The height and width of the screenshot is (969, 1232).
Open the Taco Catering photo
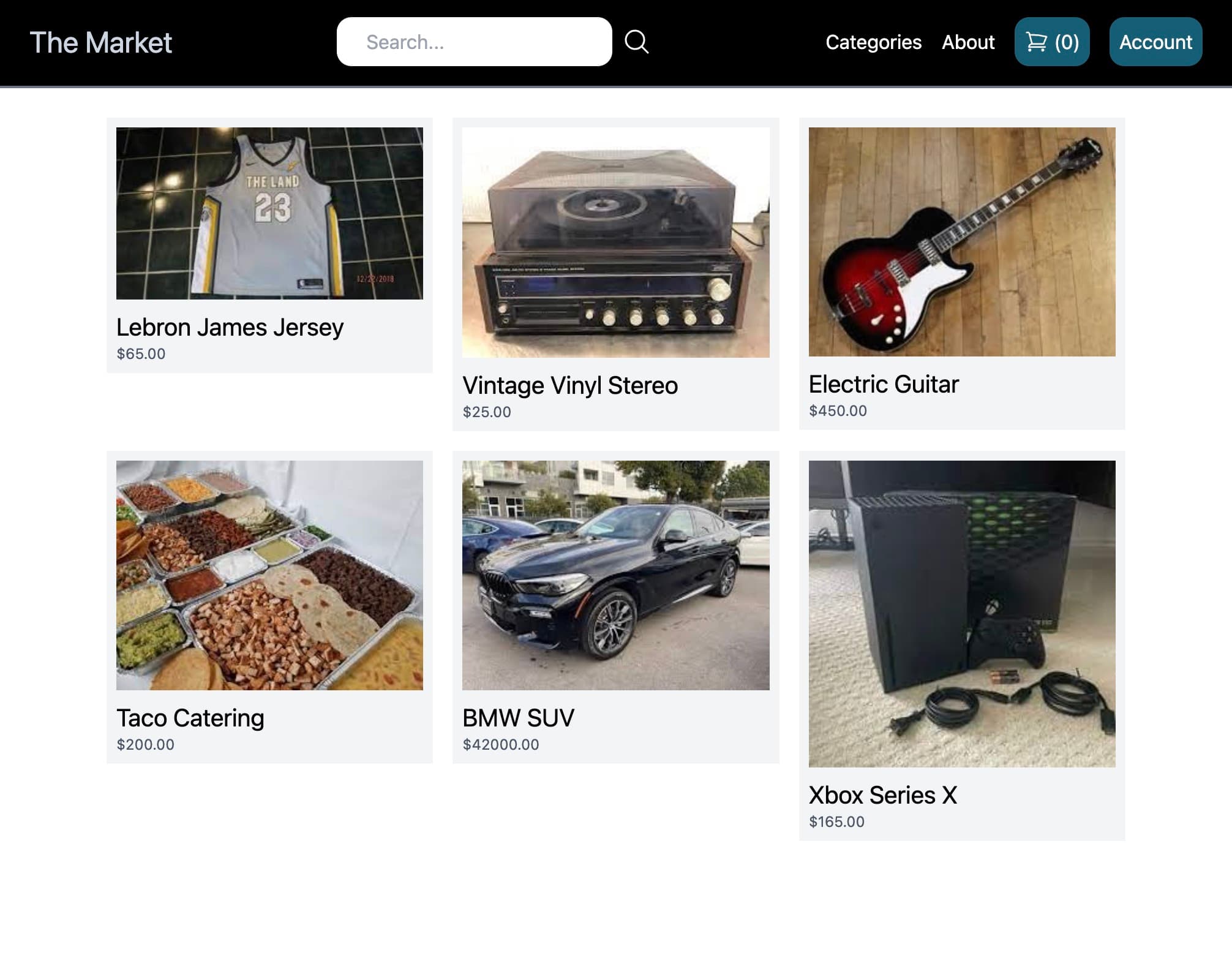coord(269,575)
